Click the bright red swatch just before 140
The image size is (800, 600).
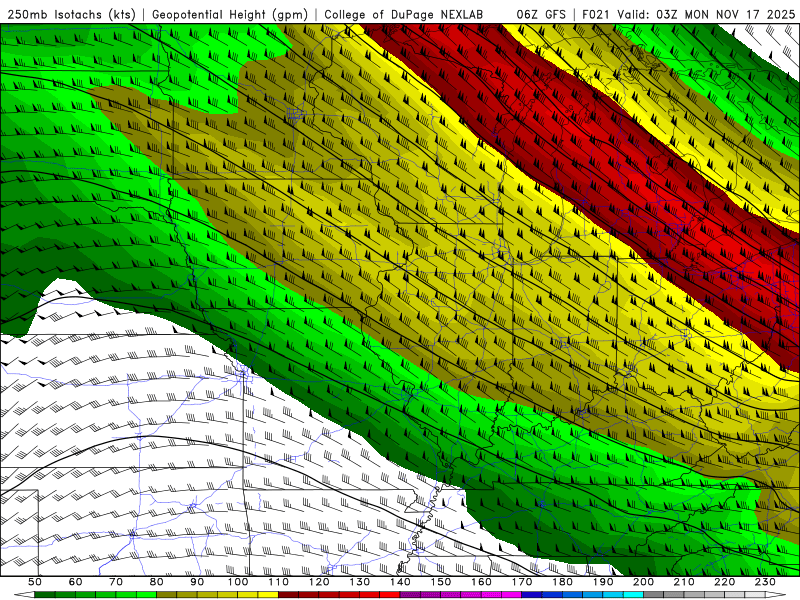tap(390, 595)
